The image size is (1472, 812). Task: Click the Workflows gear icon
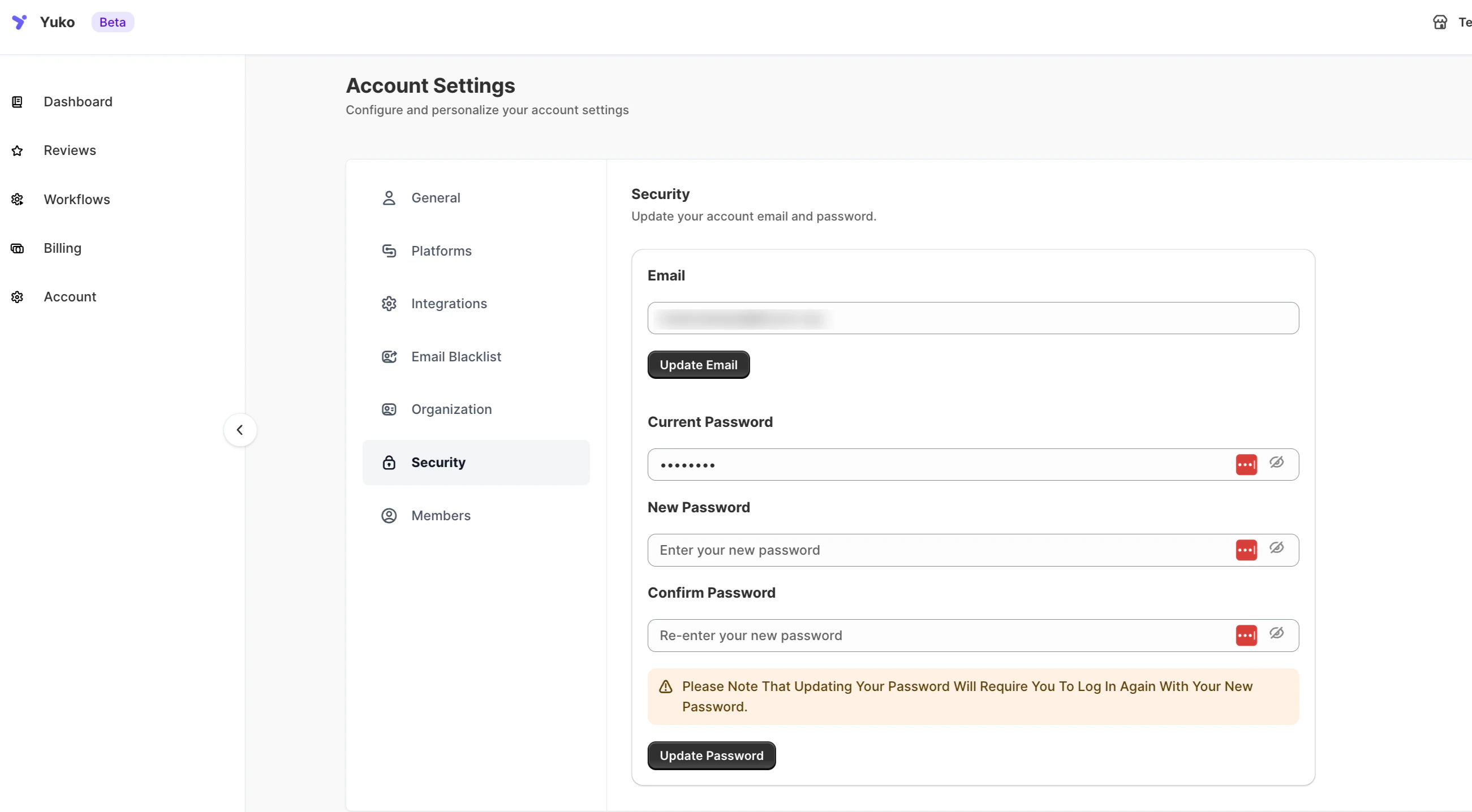point(17,199)
